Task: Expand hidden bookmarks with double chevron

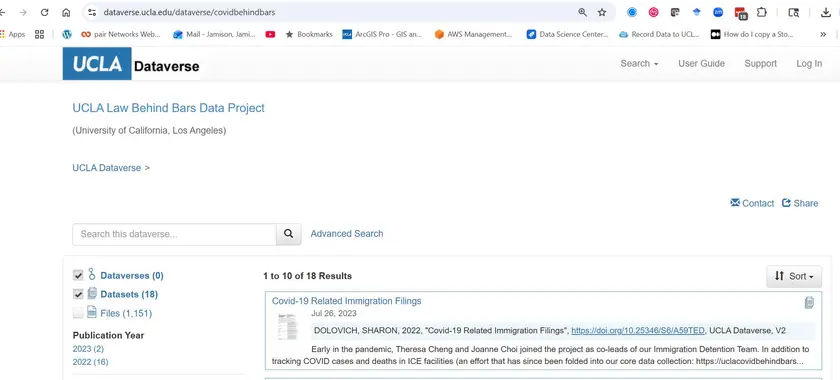Action: 823,34
